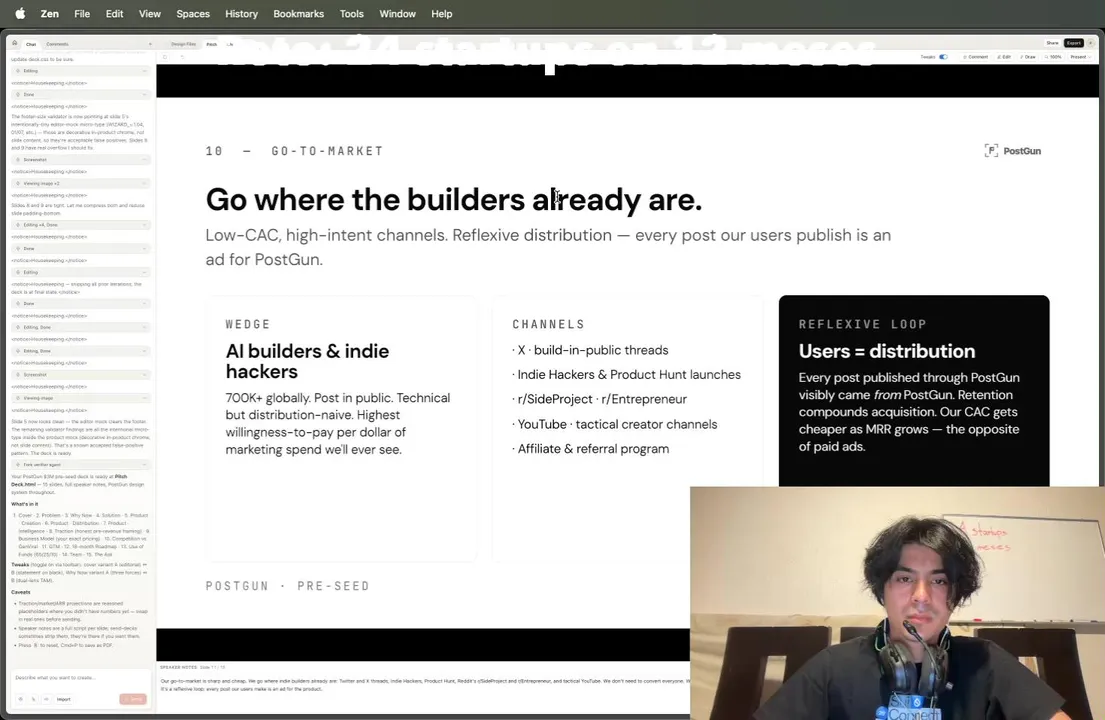The width and height of the screenshot is (1105, 720).
Task: Expand the first Editing step row
Action: click(80, 70)
